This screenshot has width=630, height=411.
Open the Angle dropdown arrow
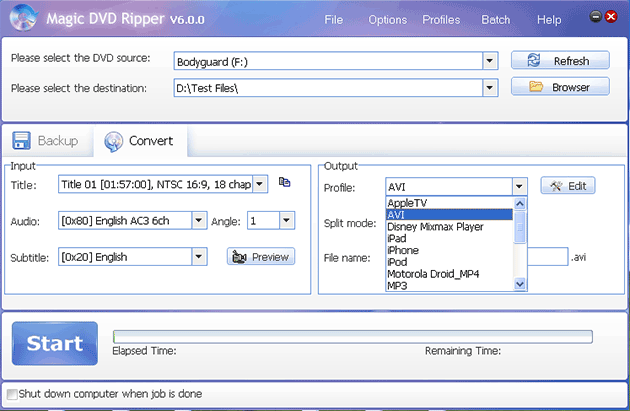point(286,220)
